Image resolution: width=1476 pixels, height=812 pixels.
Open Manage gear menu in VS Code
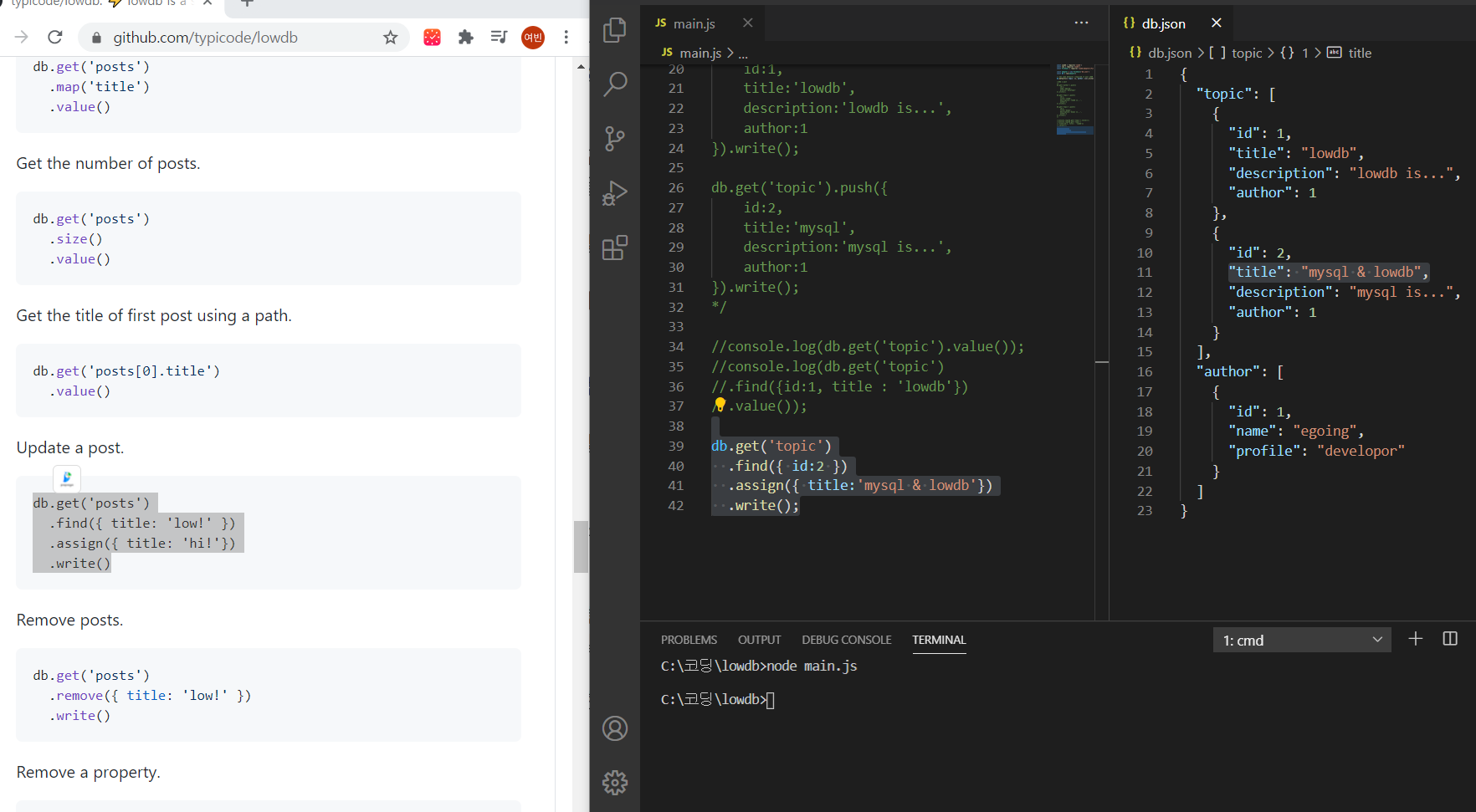coord(615,783)
